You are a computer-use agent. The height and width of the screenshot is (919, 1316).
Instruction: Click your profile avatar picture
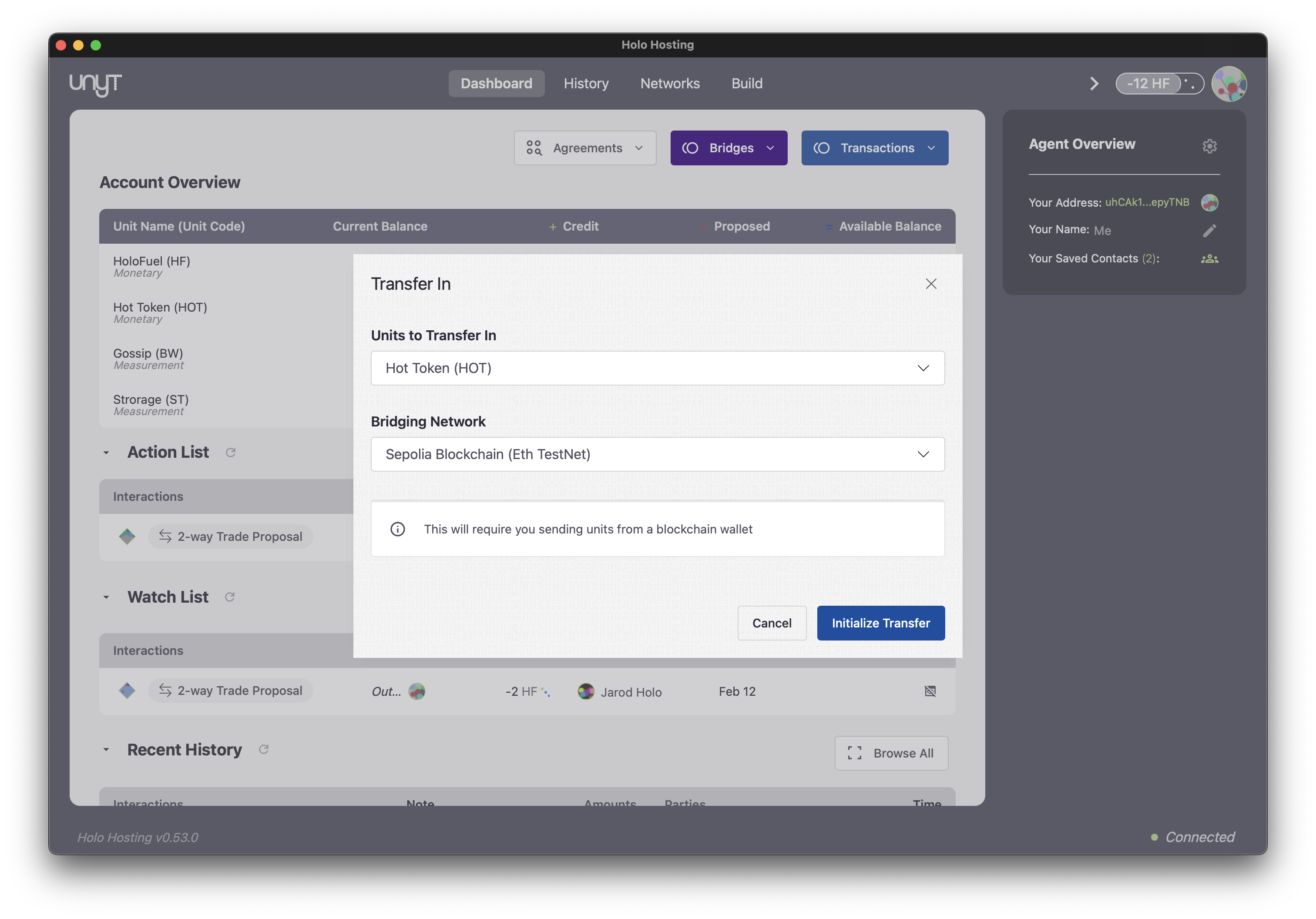[x=1229, y=84]
